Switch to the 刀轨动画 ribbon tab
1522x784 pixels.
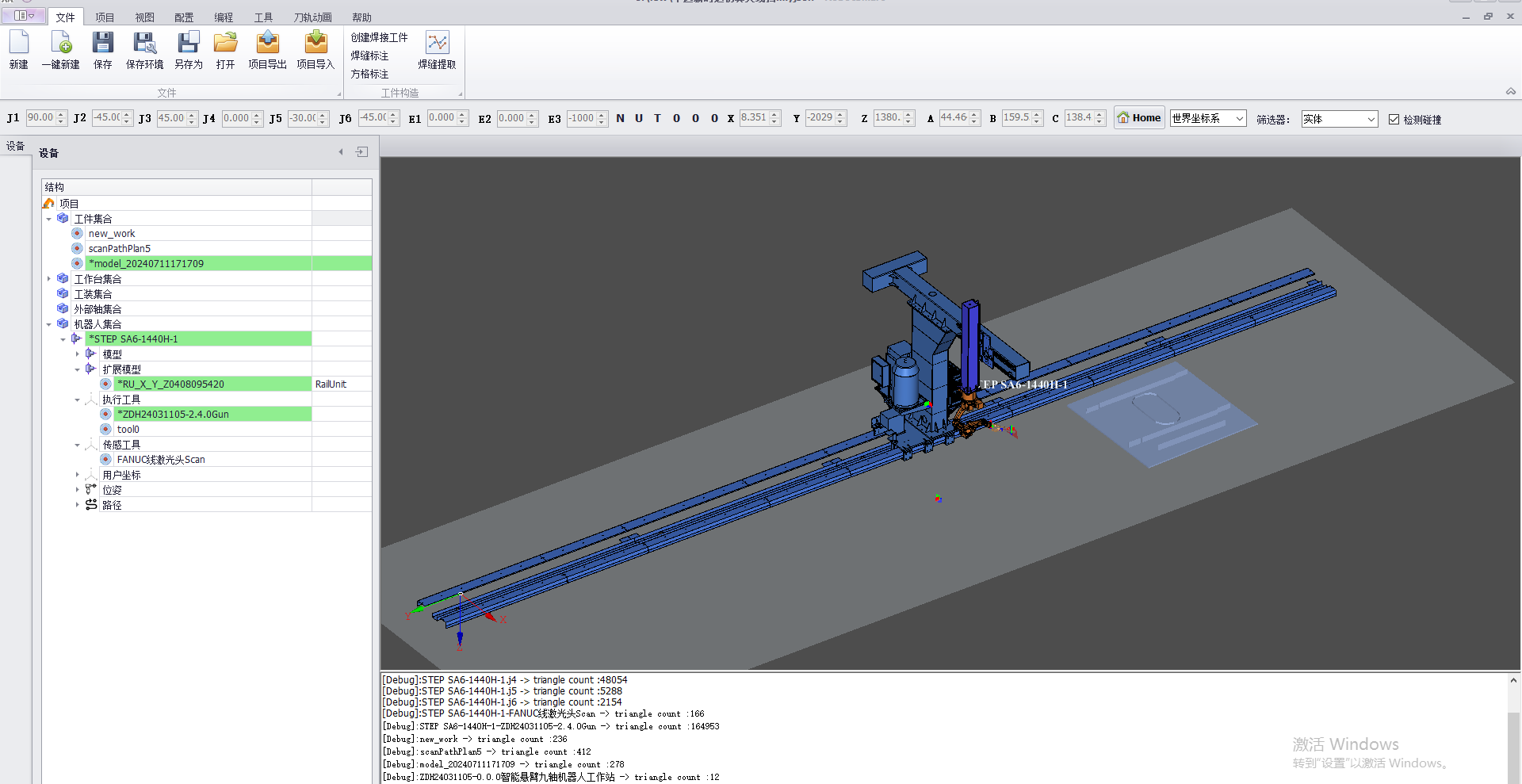point(312,17)
